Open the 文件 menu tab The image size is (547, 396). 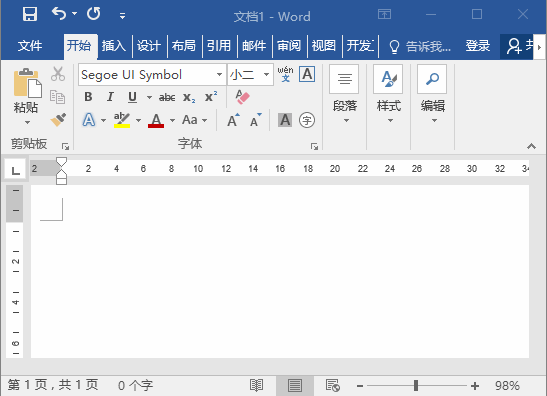point(30,46)
